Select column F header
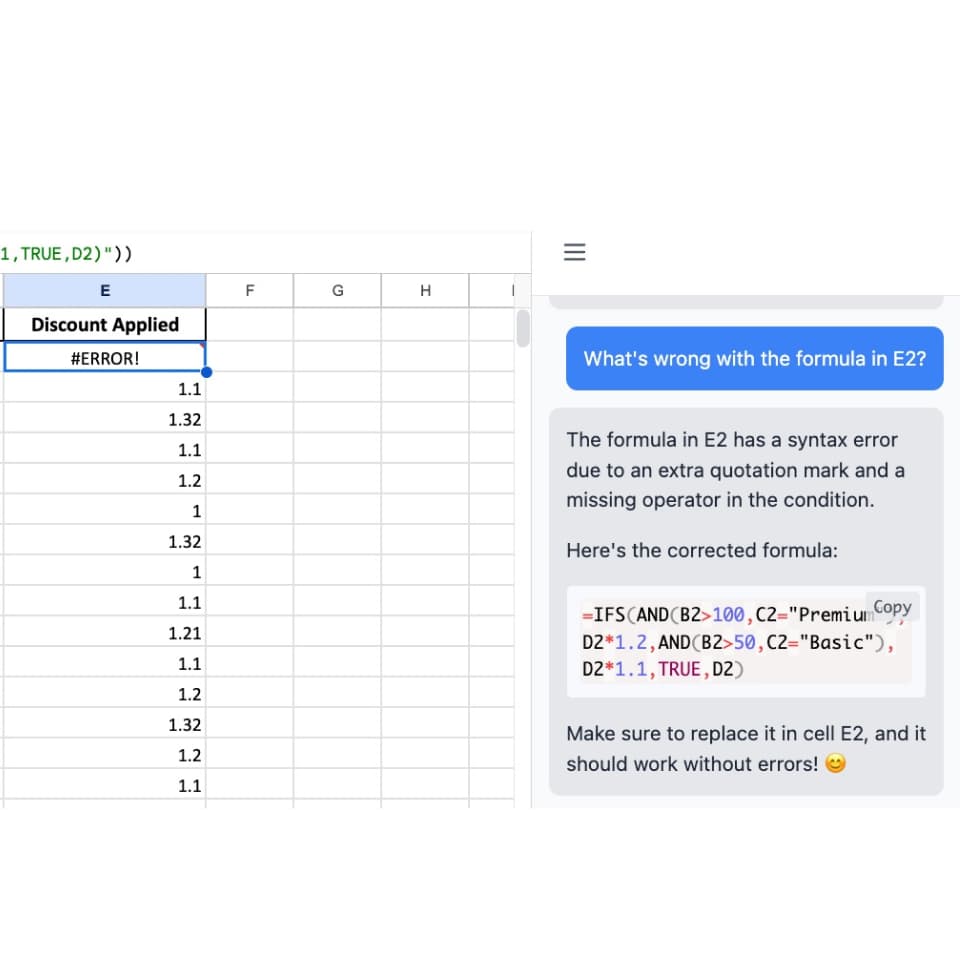960x960 pixels. click(x=249, y=291)
